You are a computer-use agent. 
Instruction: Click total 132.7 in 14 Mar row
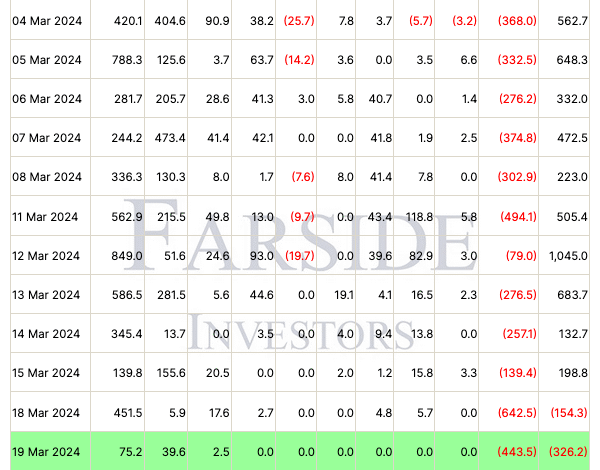tap(573, 334)
